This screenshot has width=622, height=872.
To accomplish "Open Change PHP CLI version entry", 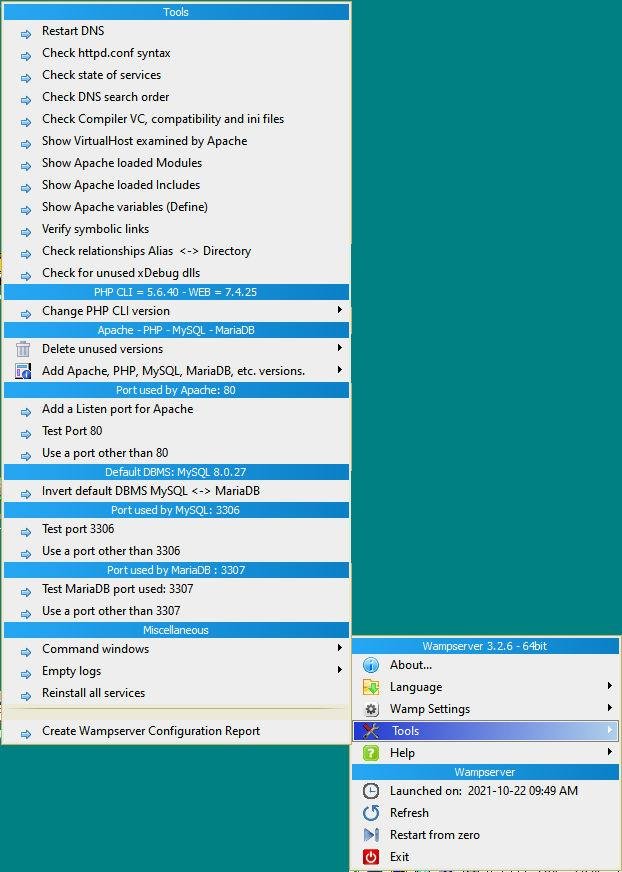I will pyautogui.click(x=176, y=311).
